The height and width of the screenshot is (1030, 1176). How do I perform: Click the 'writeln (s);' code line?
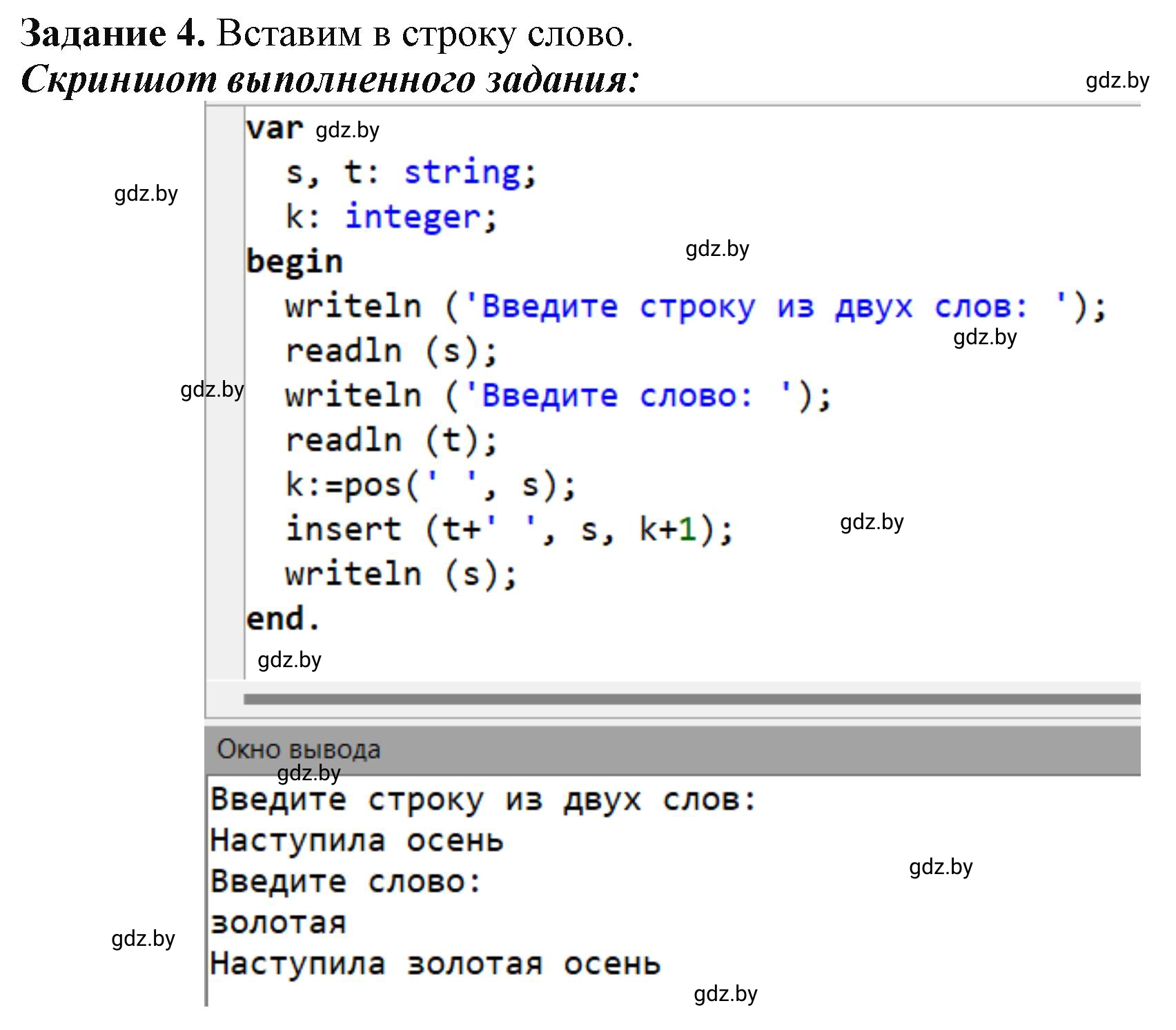[x=401, y=575]
